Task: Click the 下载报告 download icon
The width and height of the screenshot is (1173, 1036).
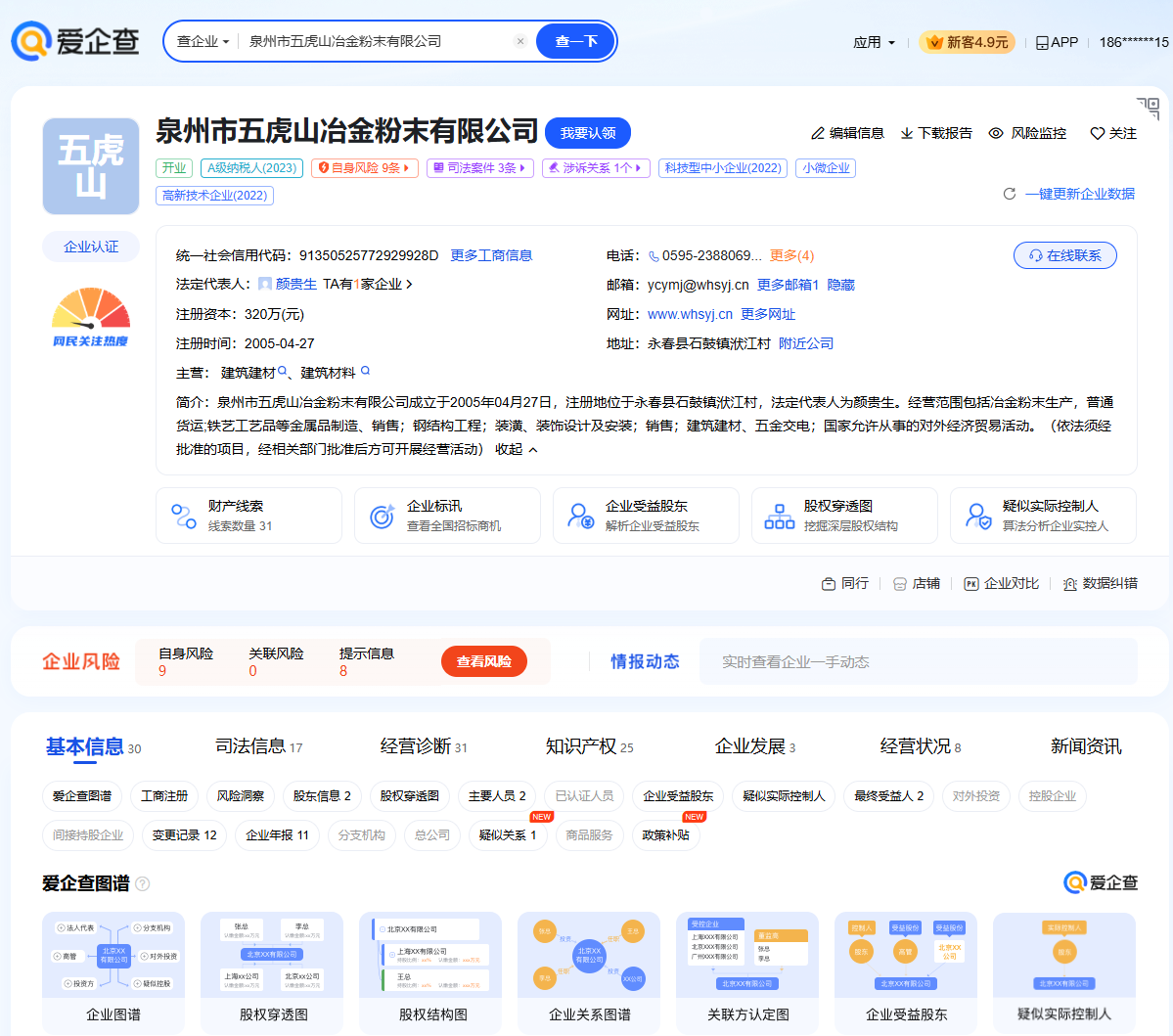Action: pos(907,133)
